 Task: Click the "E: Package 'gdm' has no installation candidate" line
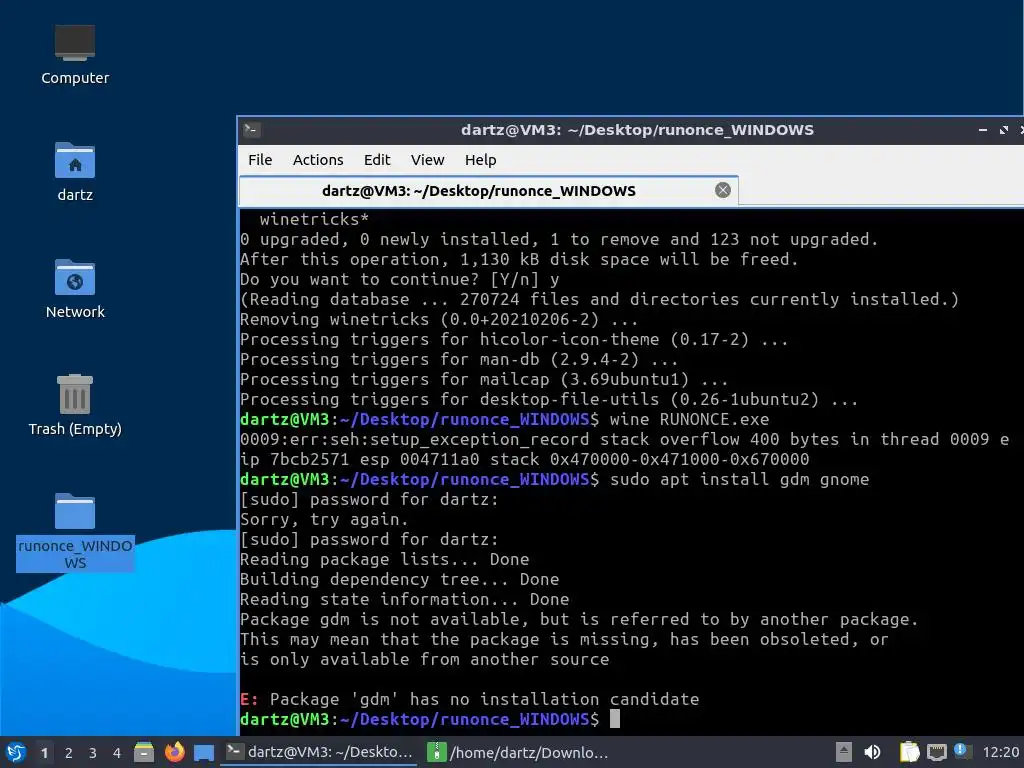point(470,699)
